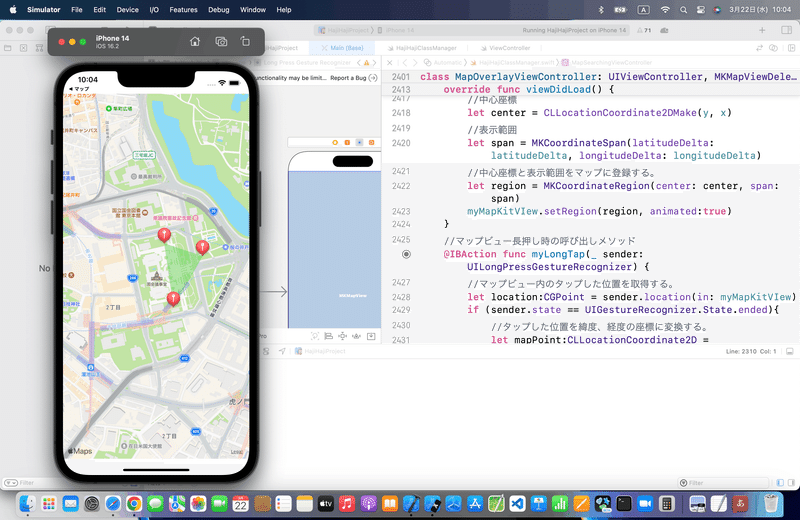Viewport: 800px width, 520px height.
Task: Open Resolve Auto Layout Issues icon
Action: click(x=357, y=336)
